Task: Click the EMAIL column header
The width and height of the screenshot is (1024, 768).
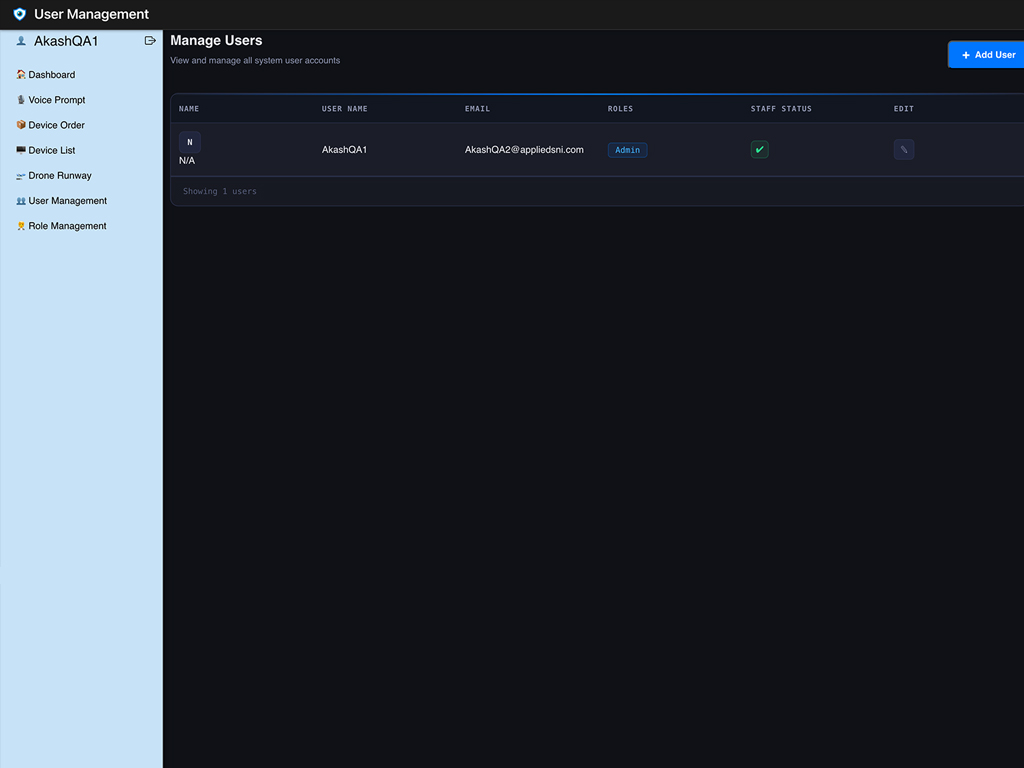Action: tap(477, 108)
